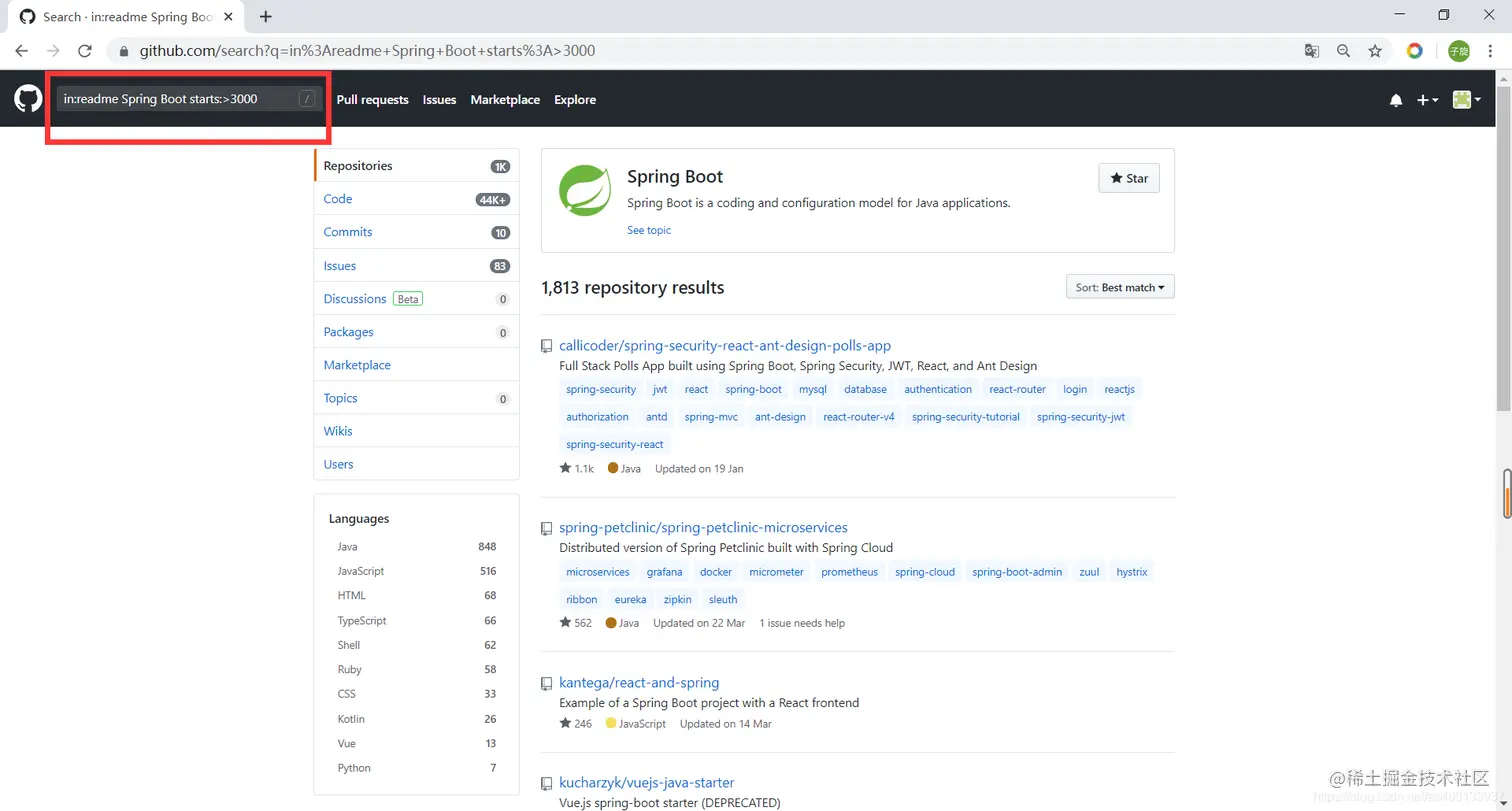Expand the user avatar menu
This screenshot has height=811, width=1512.
pos(1466,100)
